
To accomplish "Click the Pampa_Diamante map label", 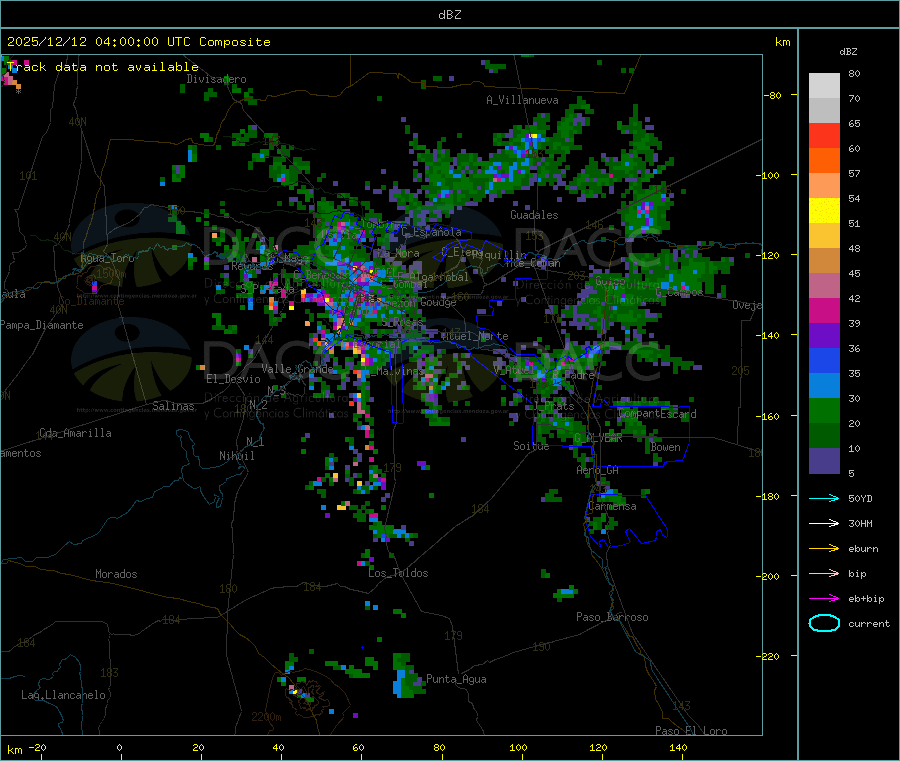I will pos(42,325).
